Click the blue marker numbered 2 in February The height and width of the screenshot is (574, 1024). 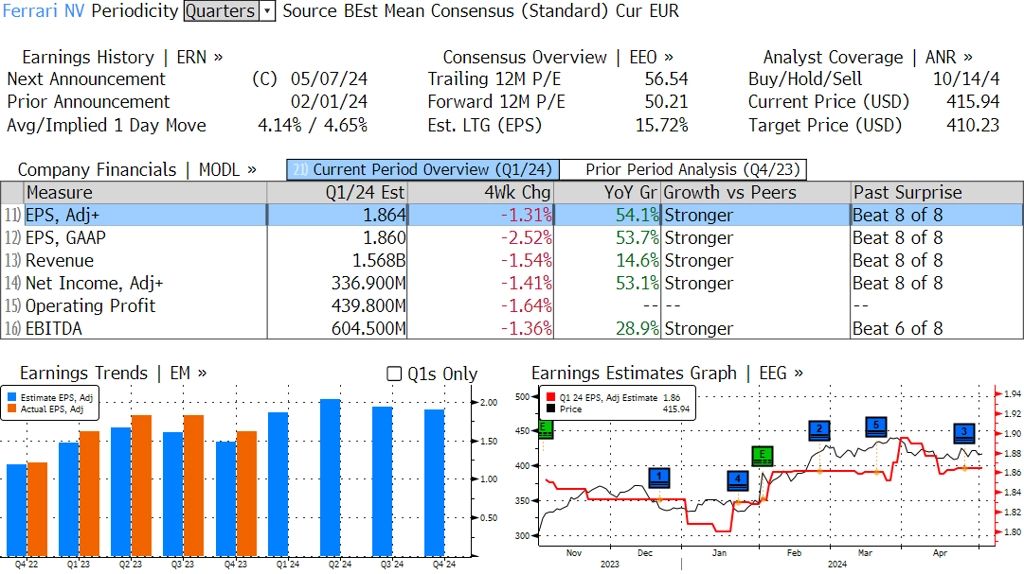click(819, 430)
